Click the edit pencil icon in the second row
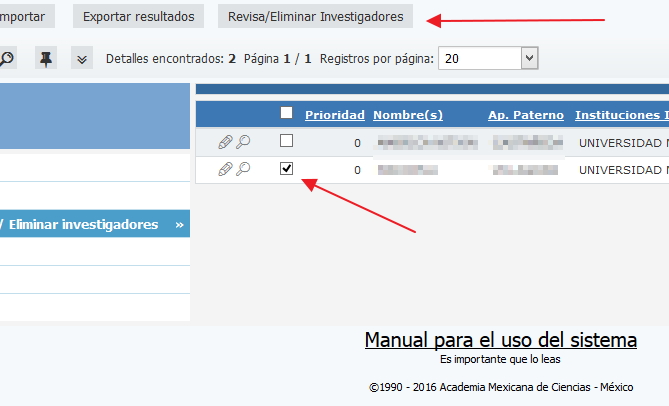This screenshot has height=406, width=669. [225, 169]
